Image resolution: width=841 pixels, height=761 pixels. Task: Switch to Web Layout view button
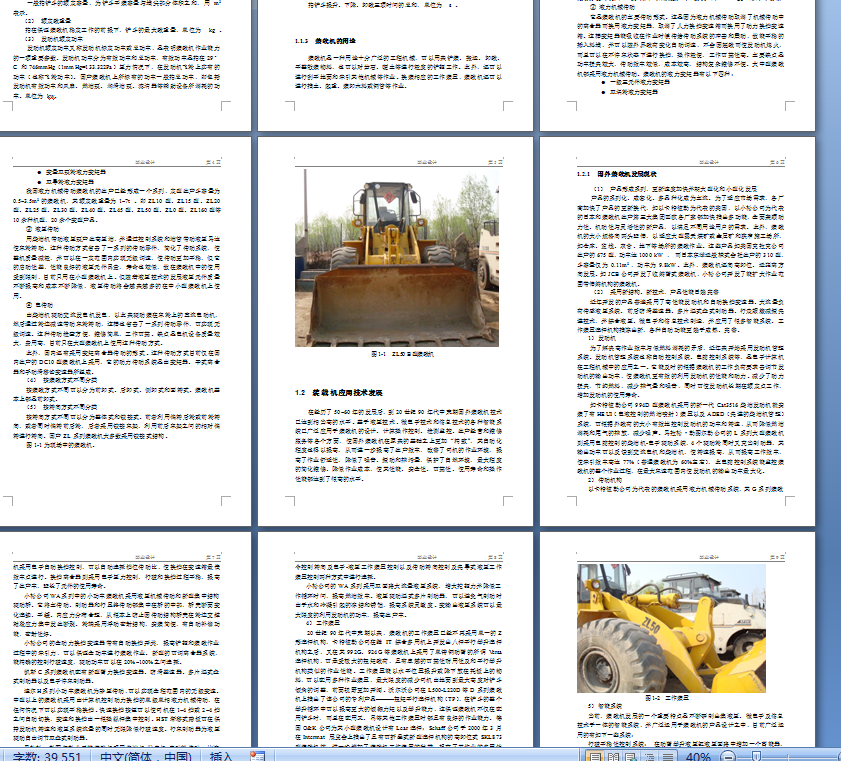pos(631,757)
